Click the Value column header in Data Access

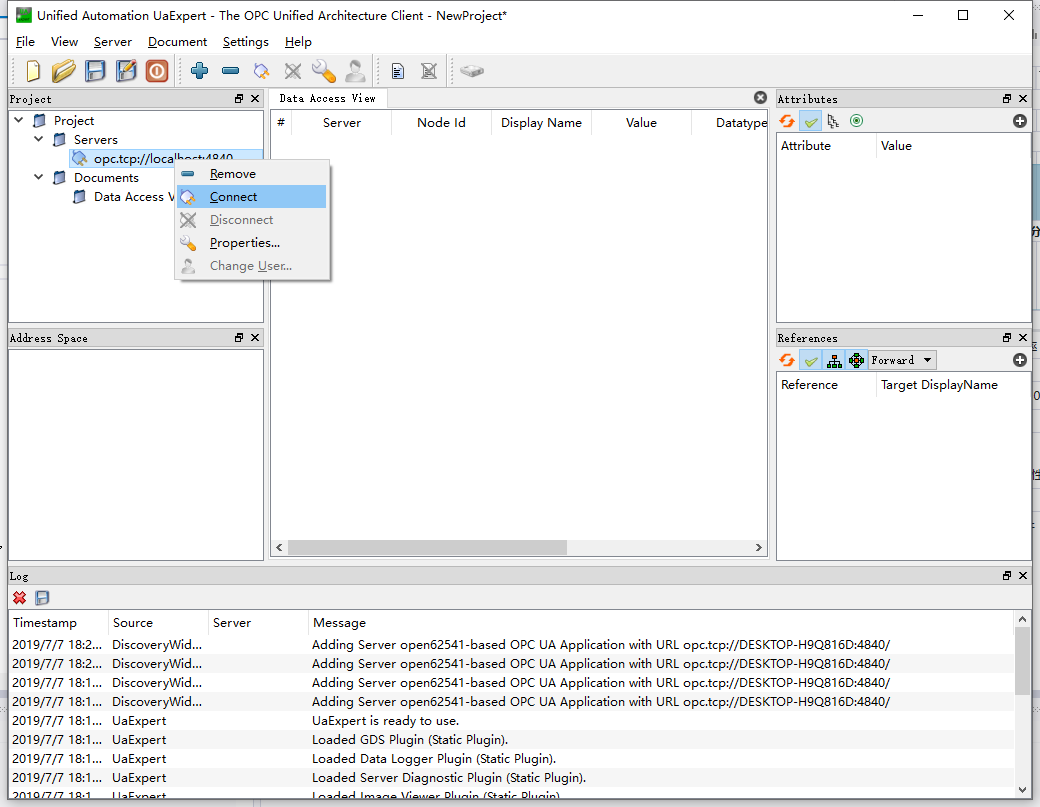[x=641, y=123]
